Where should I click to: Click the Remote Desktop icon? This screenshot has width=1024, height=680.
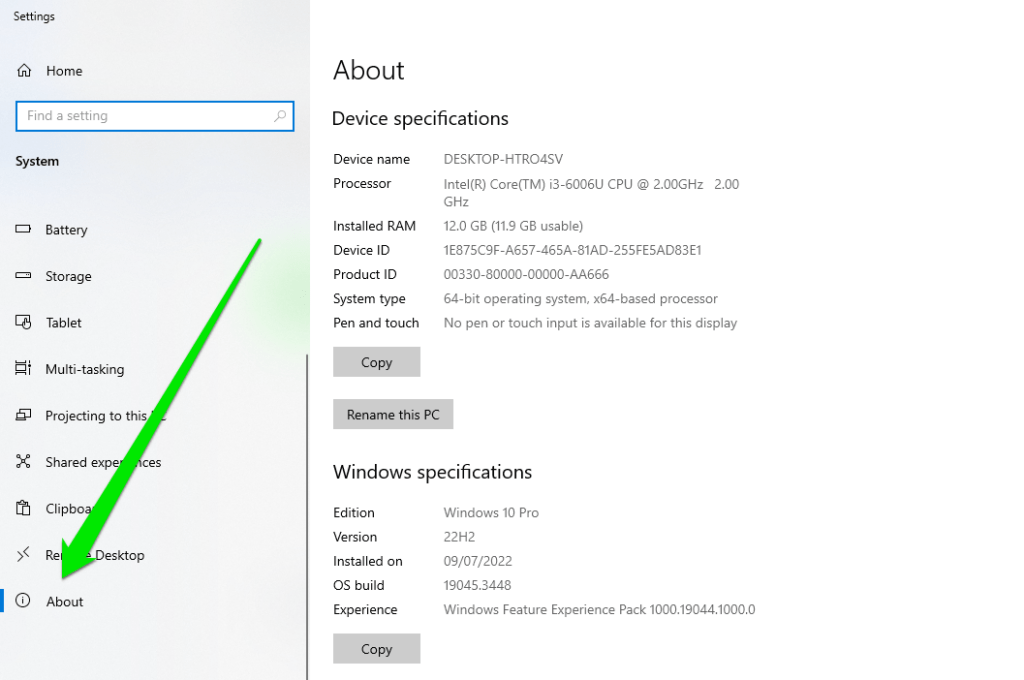[x=23, y=555]
